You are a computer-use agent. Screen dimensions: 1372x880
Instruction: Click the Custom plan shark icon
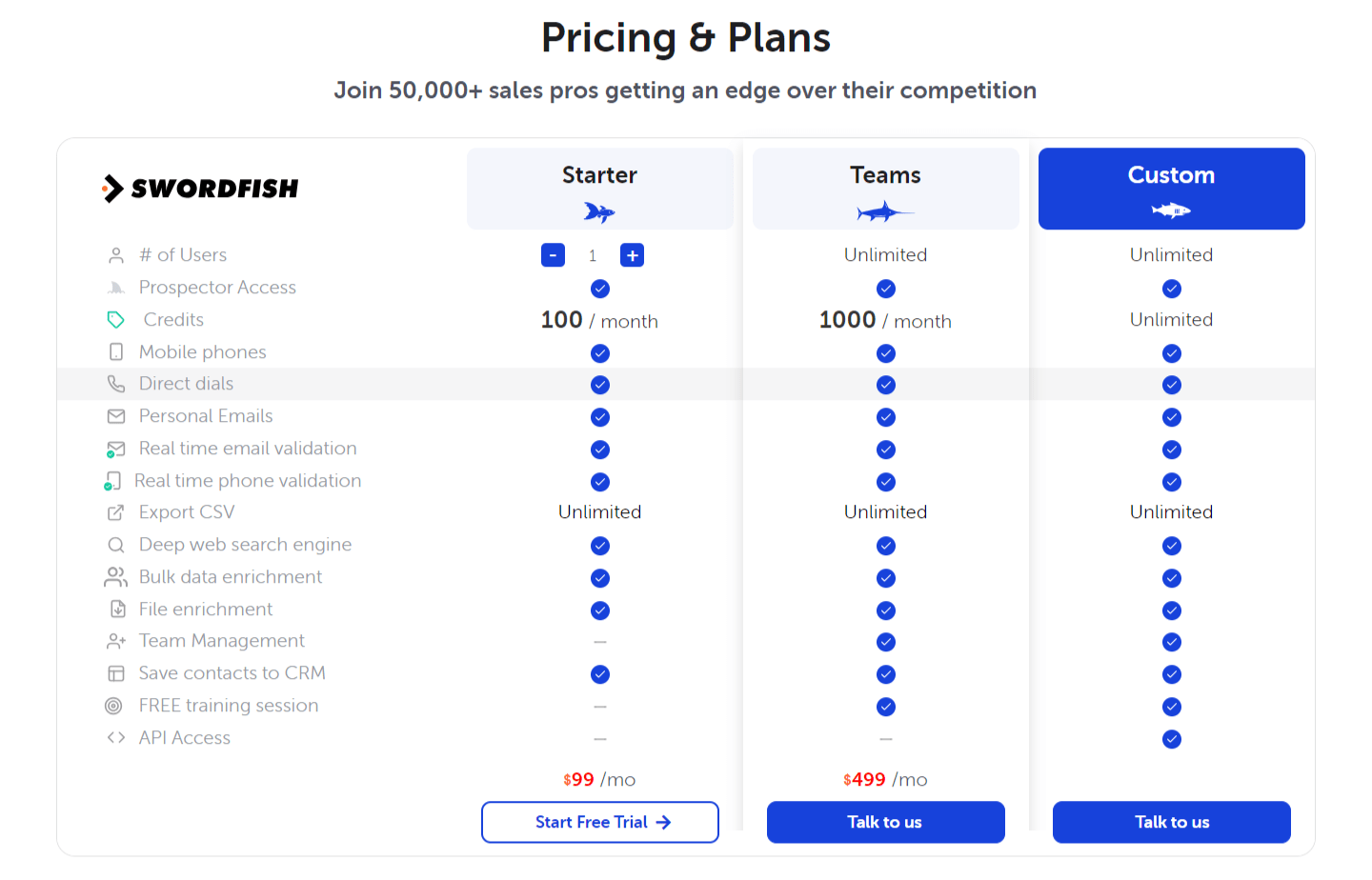click(x=1171, y=210)
